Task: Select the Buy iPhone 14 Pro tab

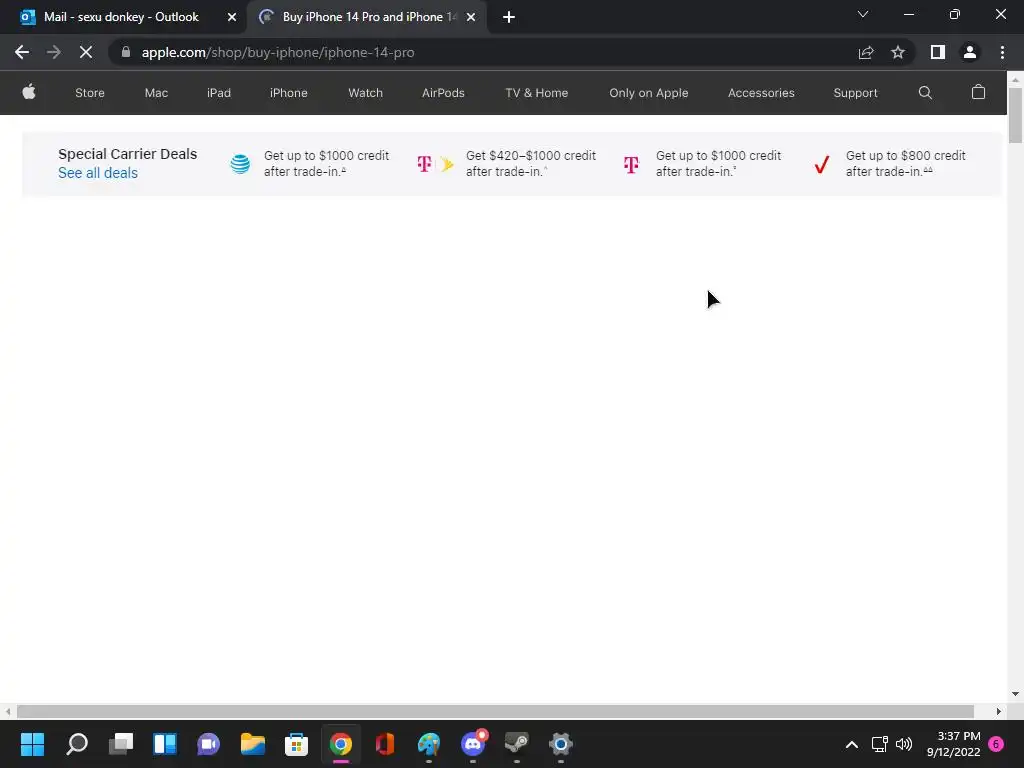Action: [x=367, y=17]
